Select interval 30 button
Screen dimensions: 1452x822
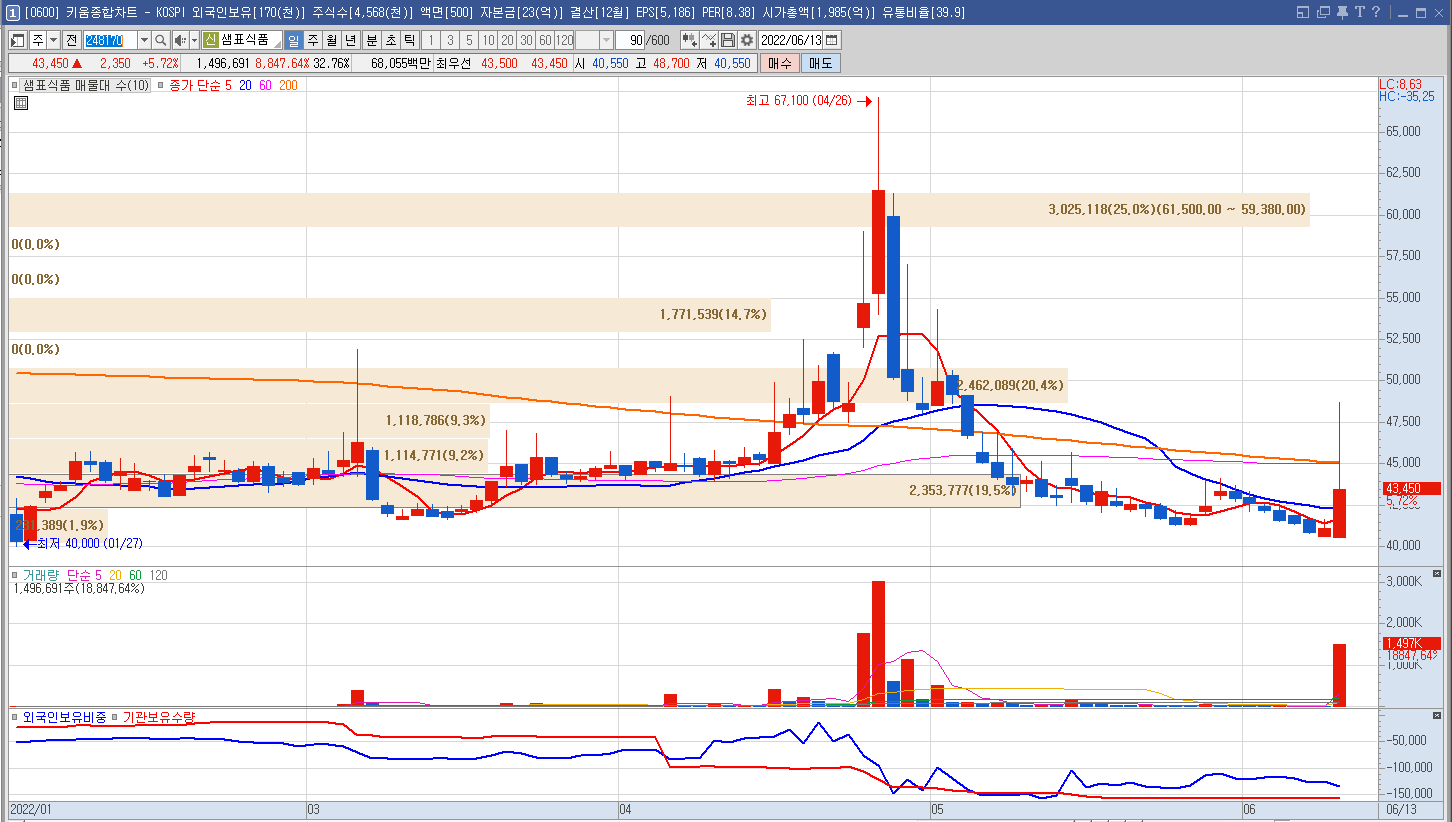pos(526,40)
